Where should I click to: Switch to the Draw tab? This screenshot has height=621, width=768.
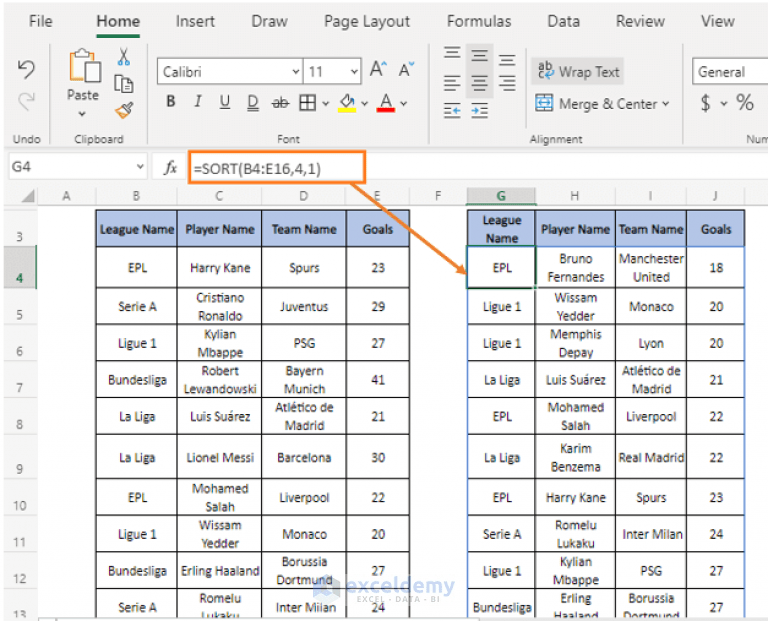pos(269,21)
